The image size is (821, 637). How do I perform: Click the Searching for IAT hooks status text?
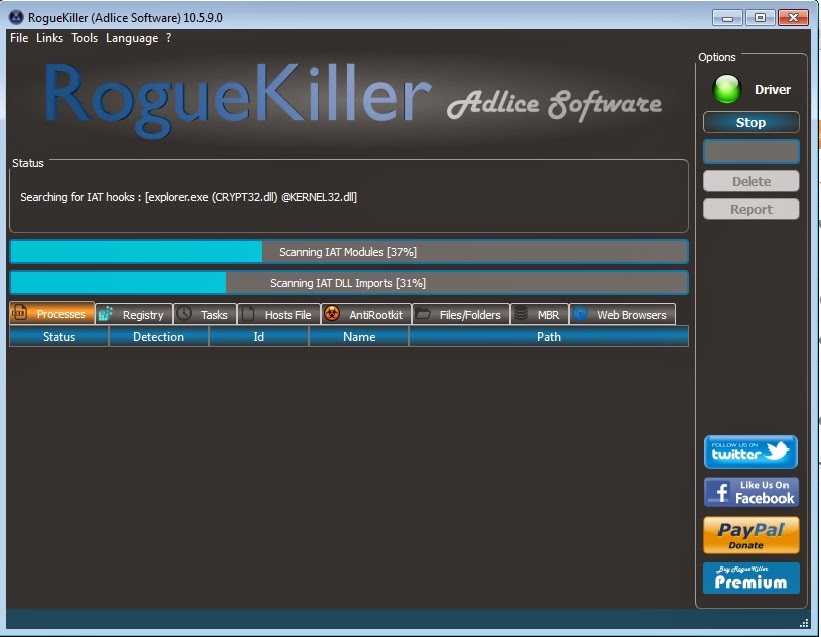tap(188, 197)
